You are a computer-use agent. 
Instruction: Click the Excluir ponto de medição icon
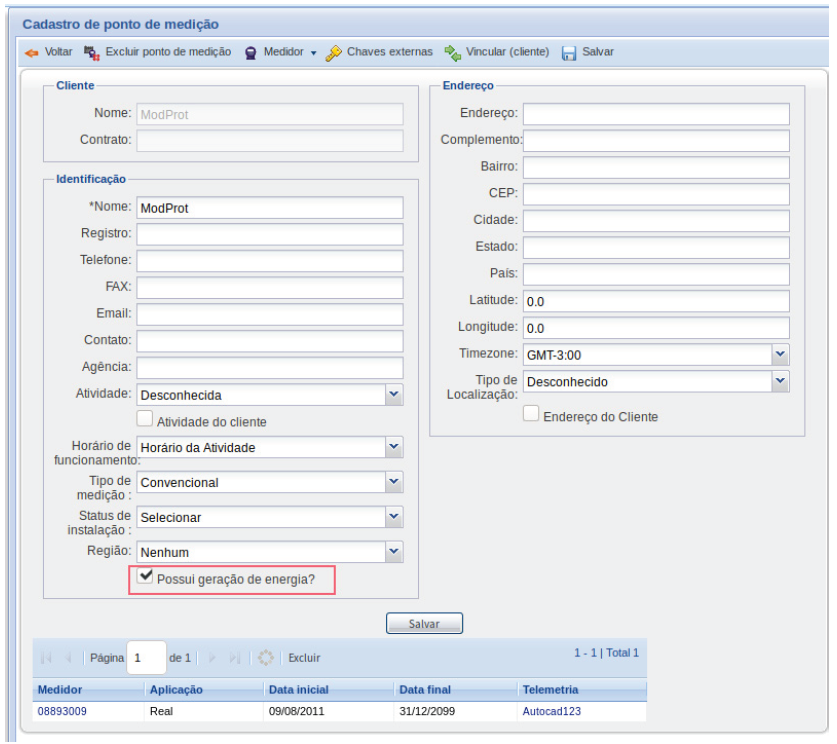coord(93,52)
